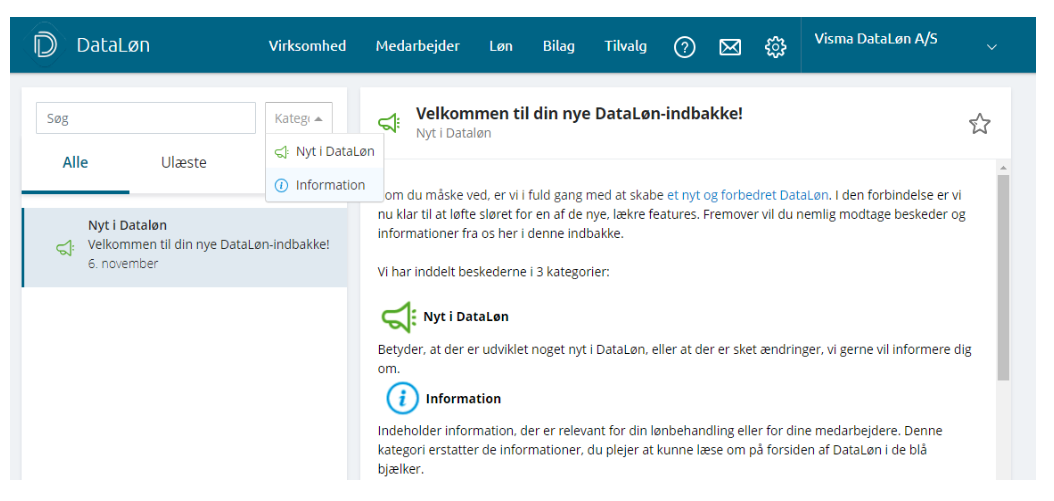Switch to the Alle tab

(x=75, y=163)
